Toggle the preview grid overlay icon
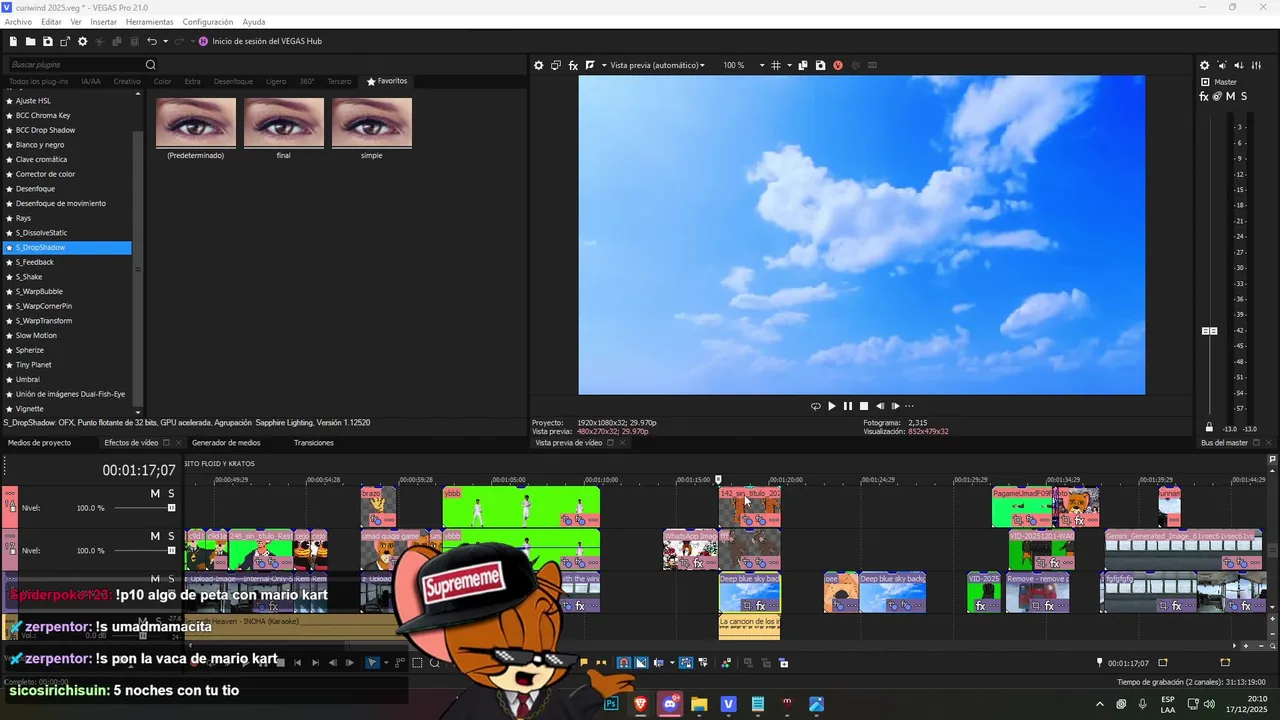The image size is (1280, 720). 776,65
